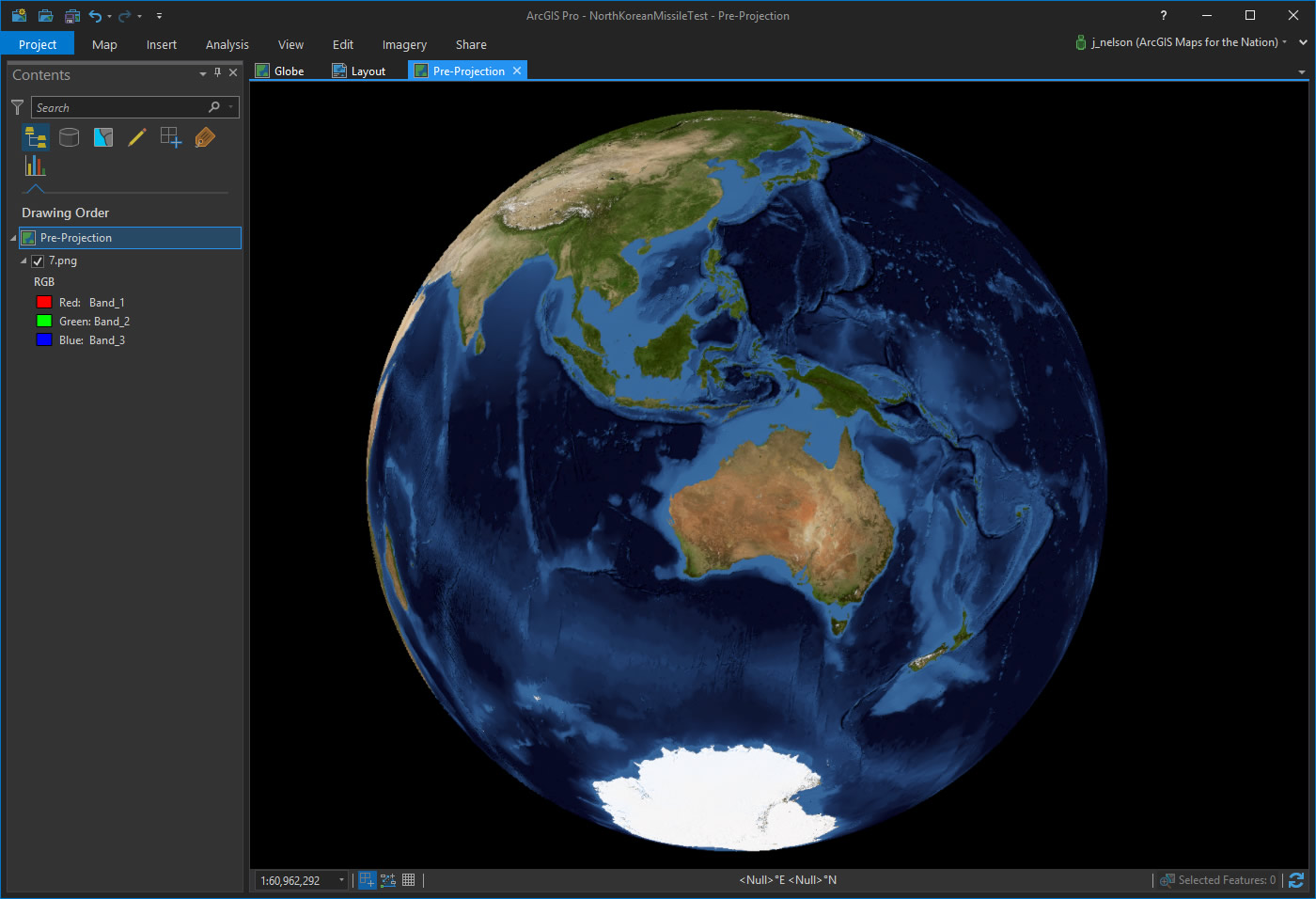Click List By Data Source cylinder icon
This screenshot has height=899, width=1316.
70,138
